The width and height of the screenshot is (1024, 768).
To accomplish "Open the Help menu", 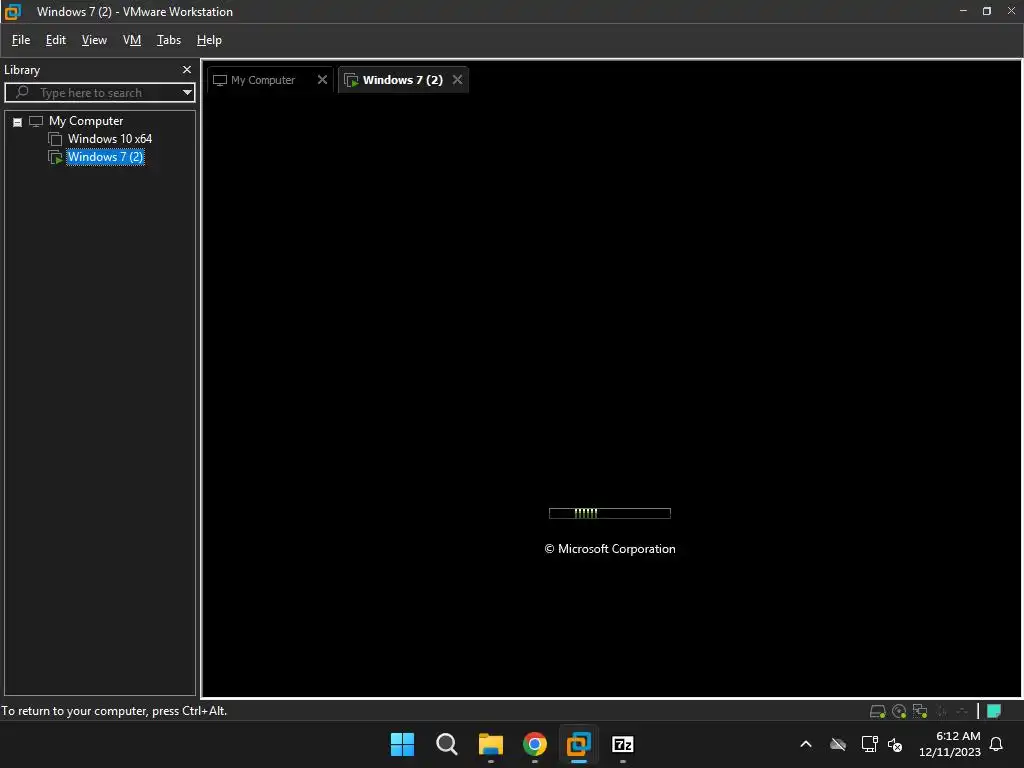I will (209, 40).
